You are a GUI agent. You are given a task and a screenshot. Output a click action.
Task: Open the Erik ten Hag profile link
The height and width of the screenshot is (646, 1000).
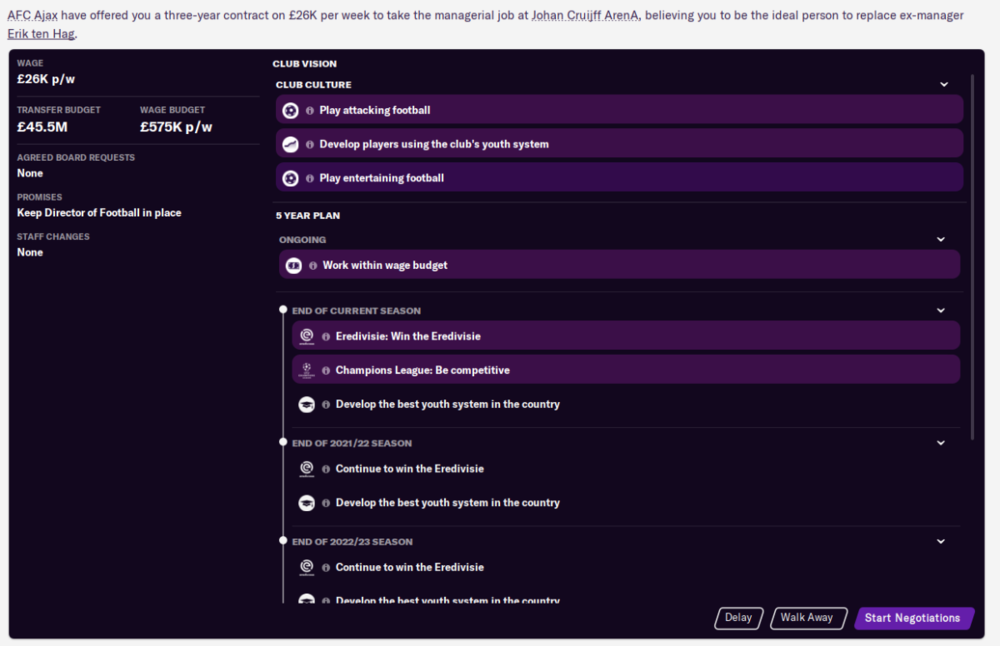[x=41, y=34]
